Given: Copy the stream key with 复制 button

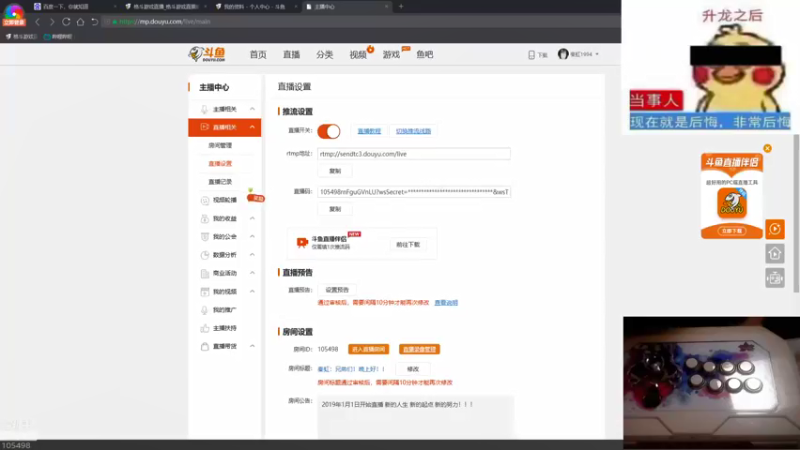Looking at the screenshot, I should [x=335, y=209].
